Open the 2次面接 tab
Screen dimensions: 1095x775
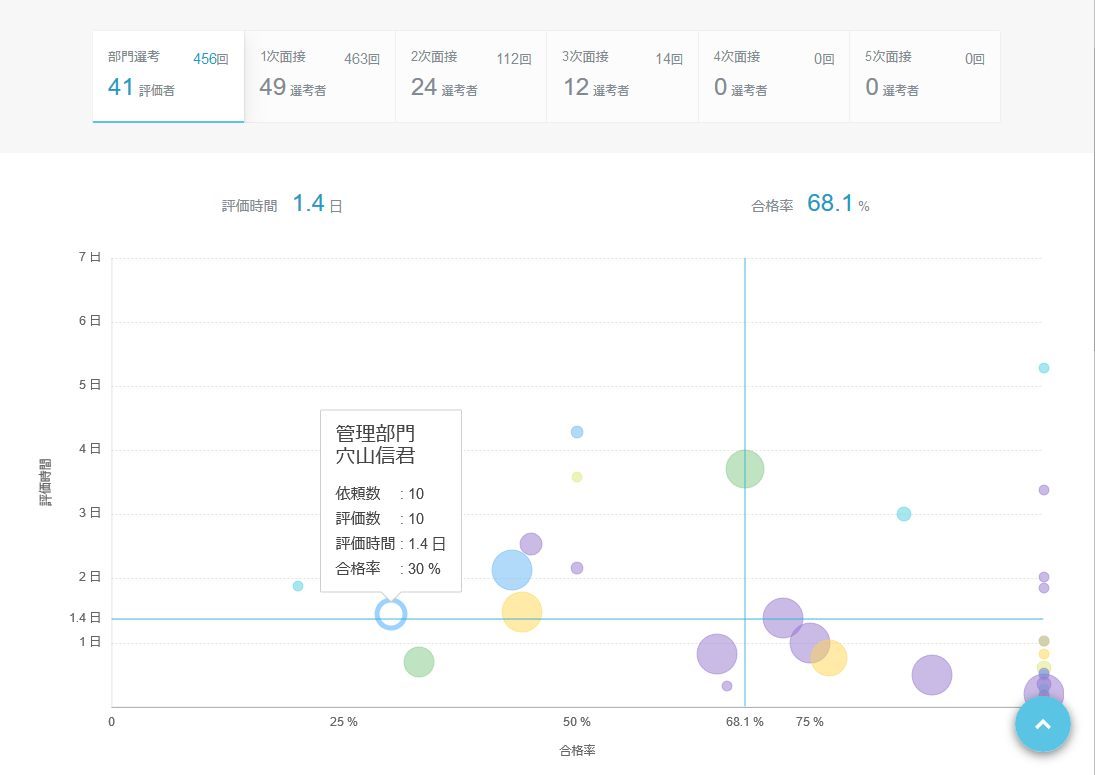tap(471, 76)
